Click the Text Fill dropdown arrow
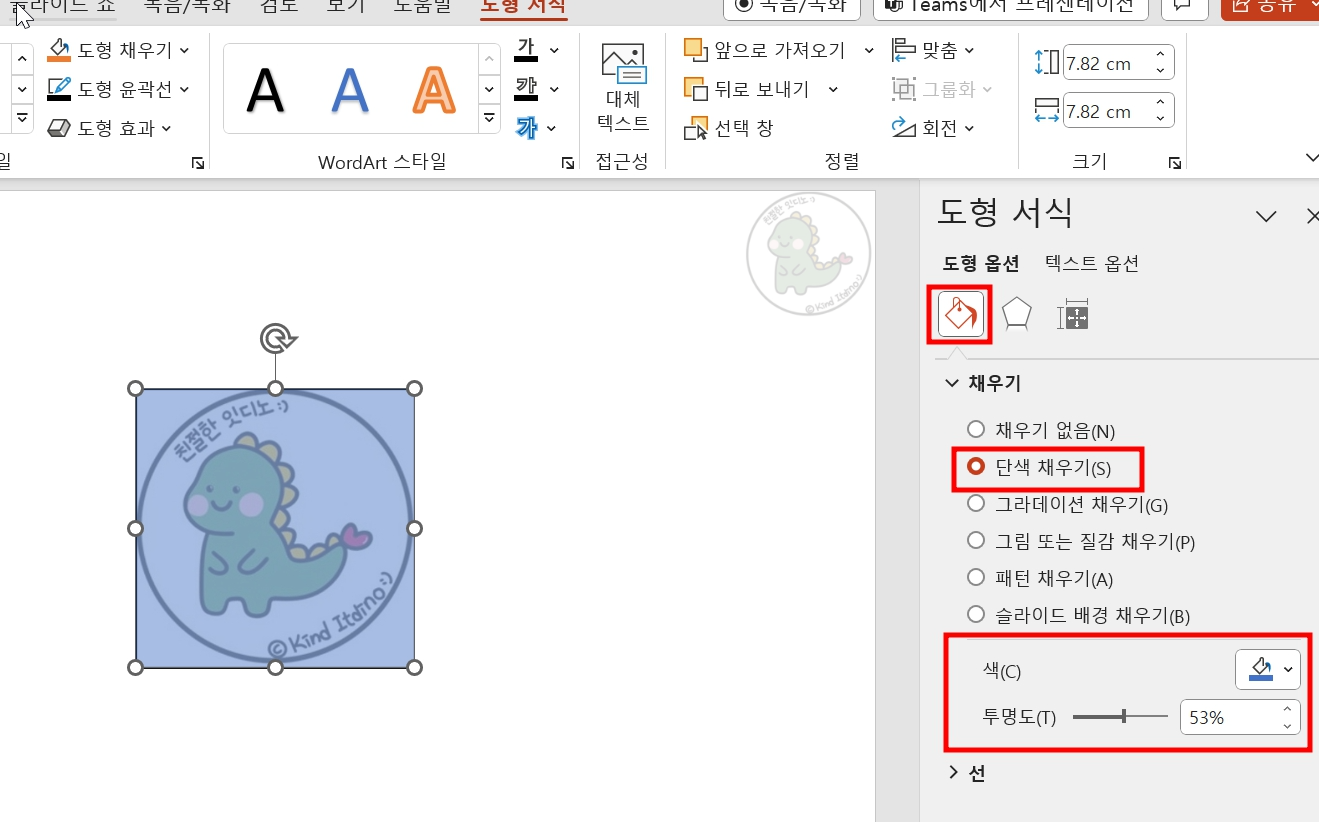This screenshot has width=1319, height=822. click(554, 50)
